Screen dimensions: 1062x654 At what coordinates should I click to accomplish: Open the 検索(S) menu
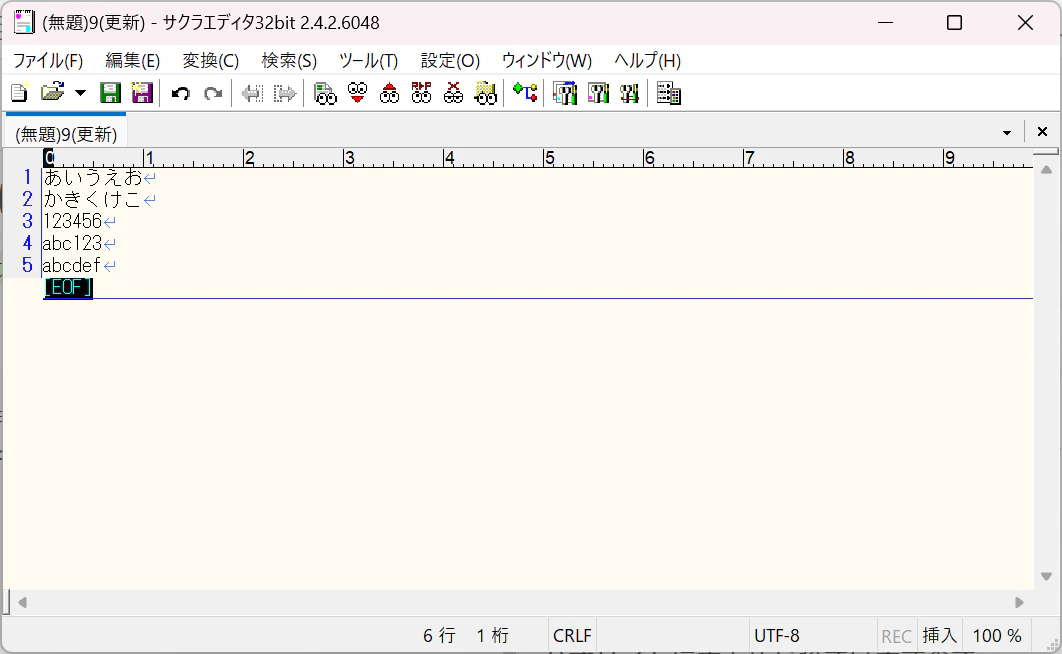click(x=289, y=61)
